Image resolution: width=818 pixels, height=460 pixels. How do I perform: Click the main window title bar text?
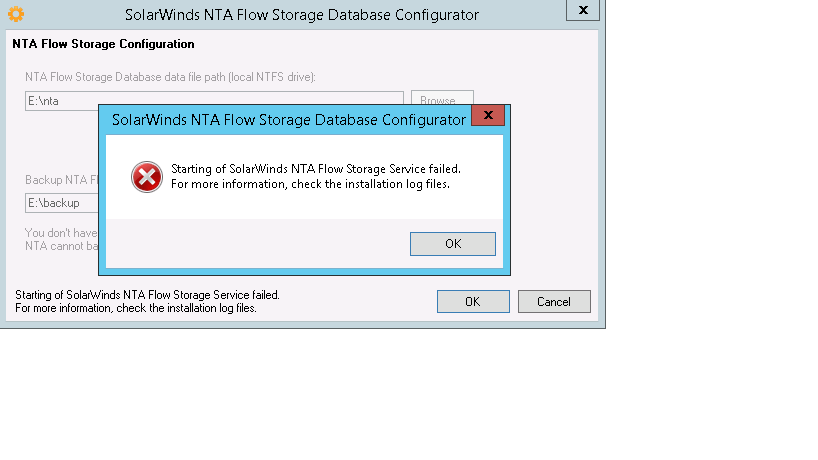[302, 15]
